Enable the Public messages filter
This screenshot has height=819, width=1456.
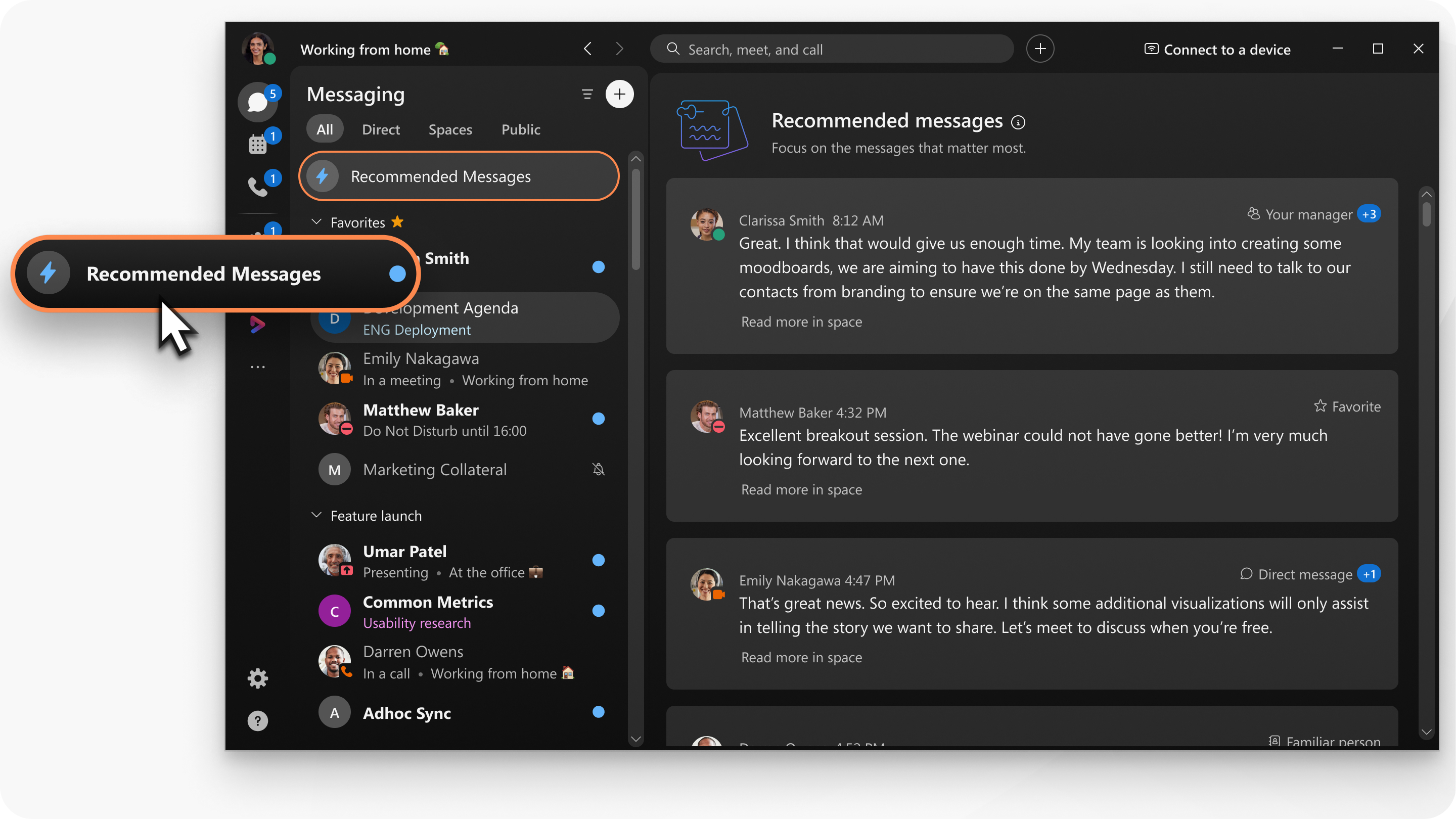point(520,128)
